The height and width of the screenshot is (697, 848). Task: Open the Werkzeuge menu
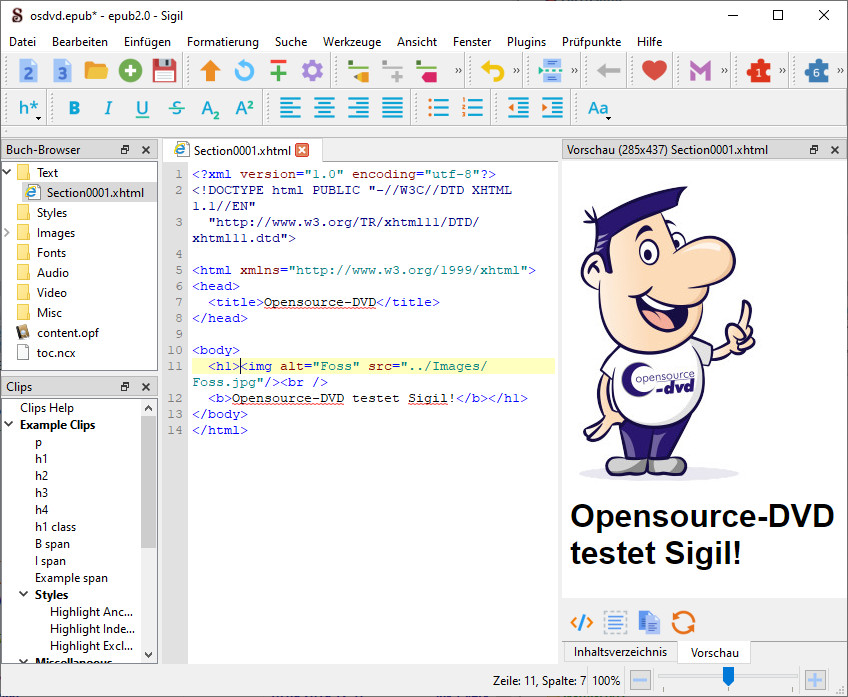pos(352,42)
